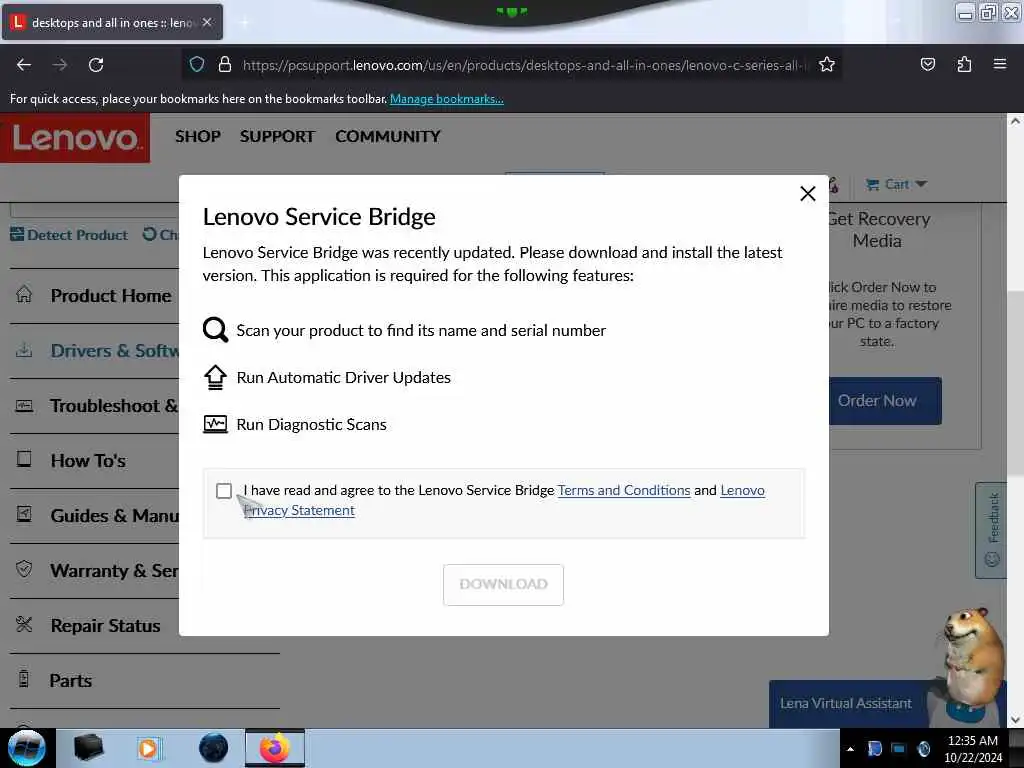1024x768 pixels.
Task: Click the Parts icon in the sidebar
Action: coord(24,679)
